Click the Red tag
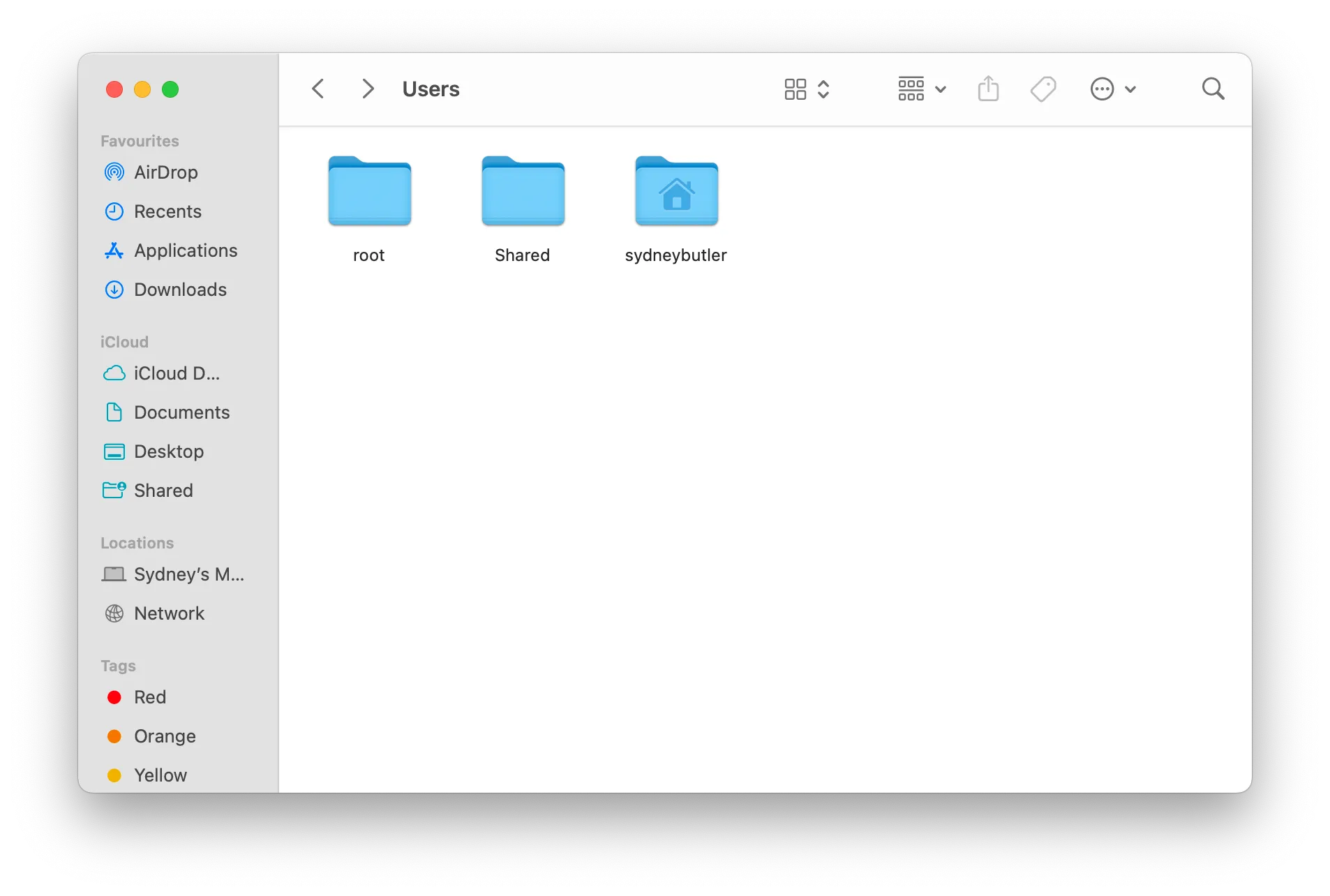1330x896 pixels. coord(149,697)
